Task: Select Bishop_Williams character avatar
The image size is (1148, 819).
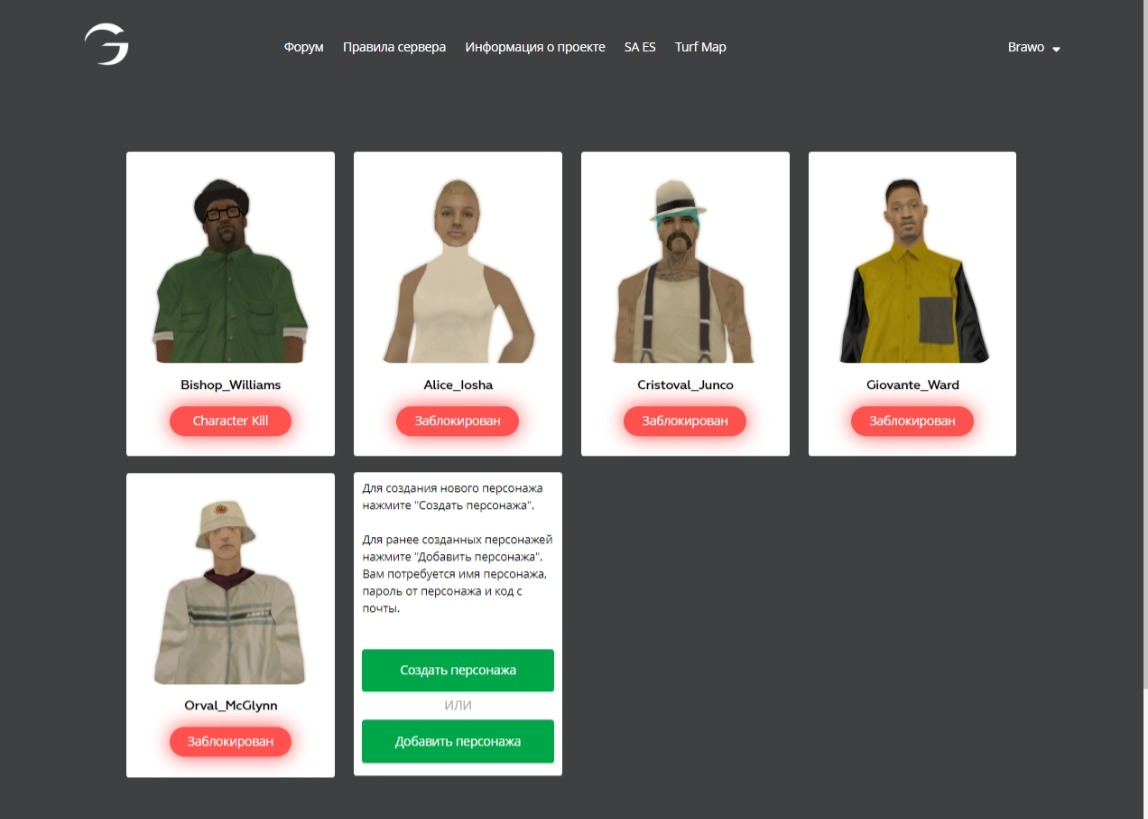Action: (x=230, y=270)
